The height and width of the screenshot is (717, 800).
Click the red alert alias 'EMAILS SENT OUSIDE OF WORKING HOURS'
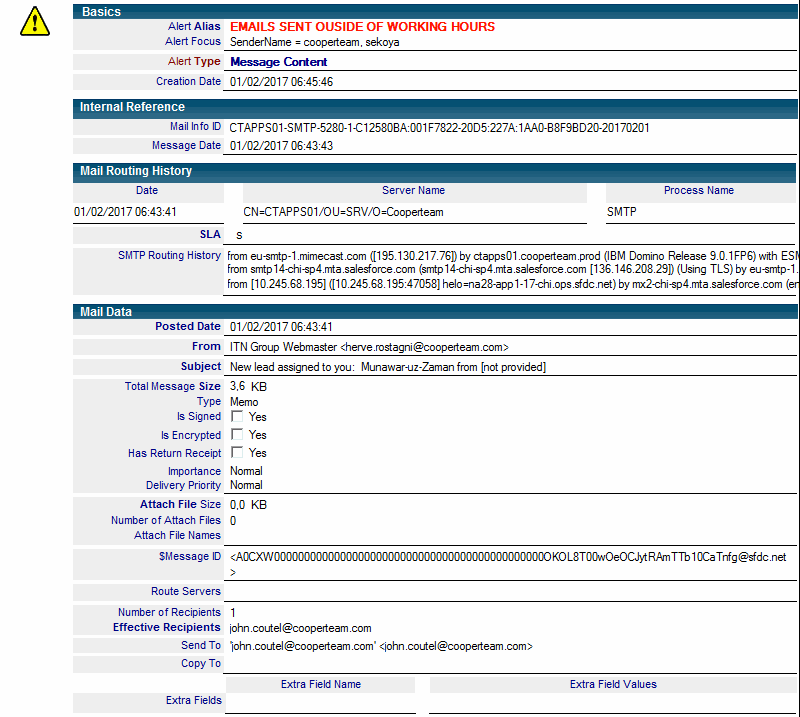click(362, 27)
